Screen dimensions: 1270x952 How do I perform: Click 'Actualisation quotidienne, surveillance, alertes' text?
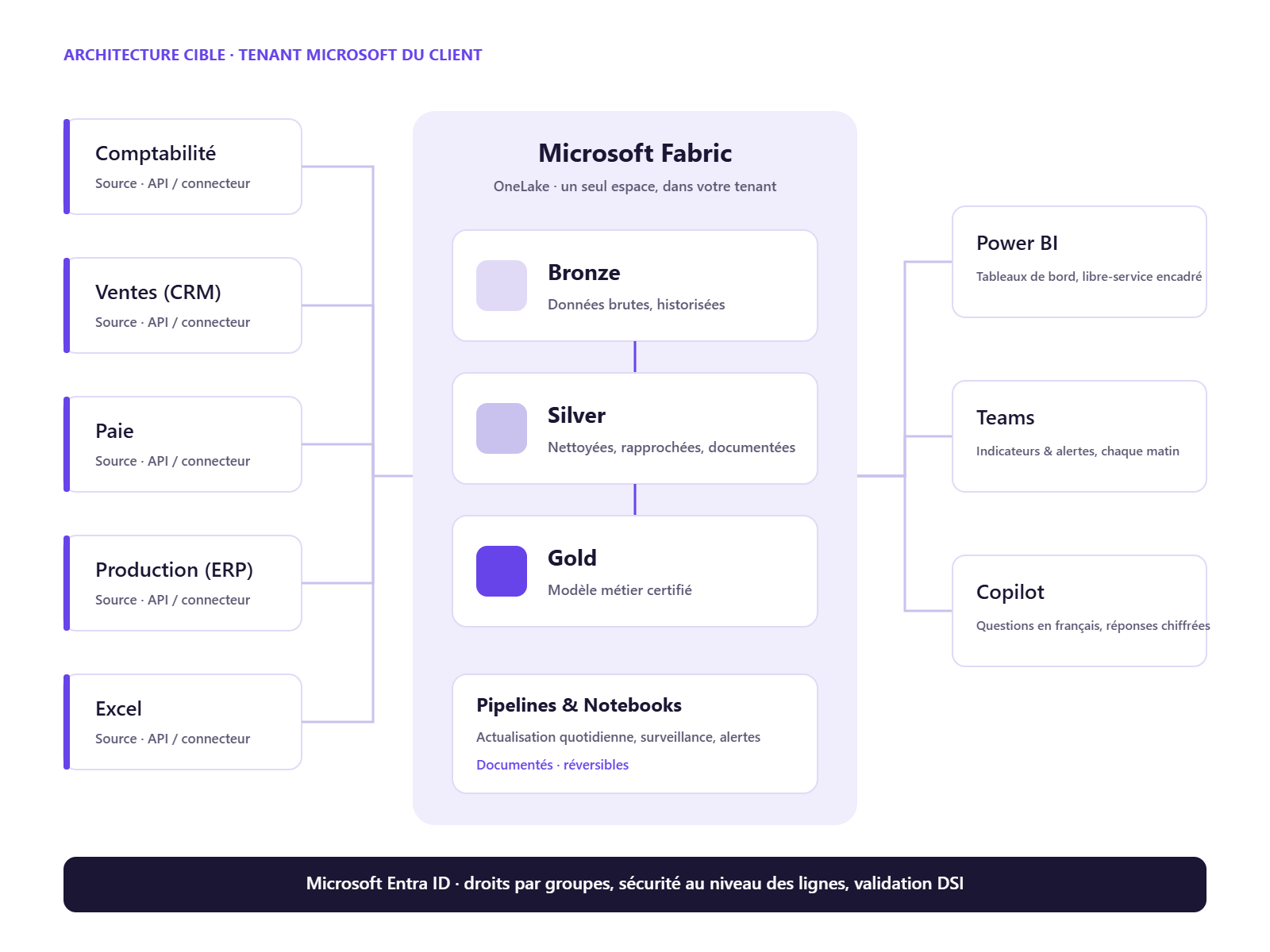618,737
